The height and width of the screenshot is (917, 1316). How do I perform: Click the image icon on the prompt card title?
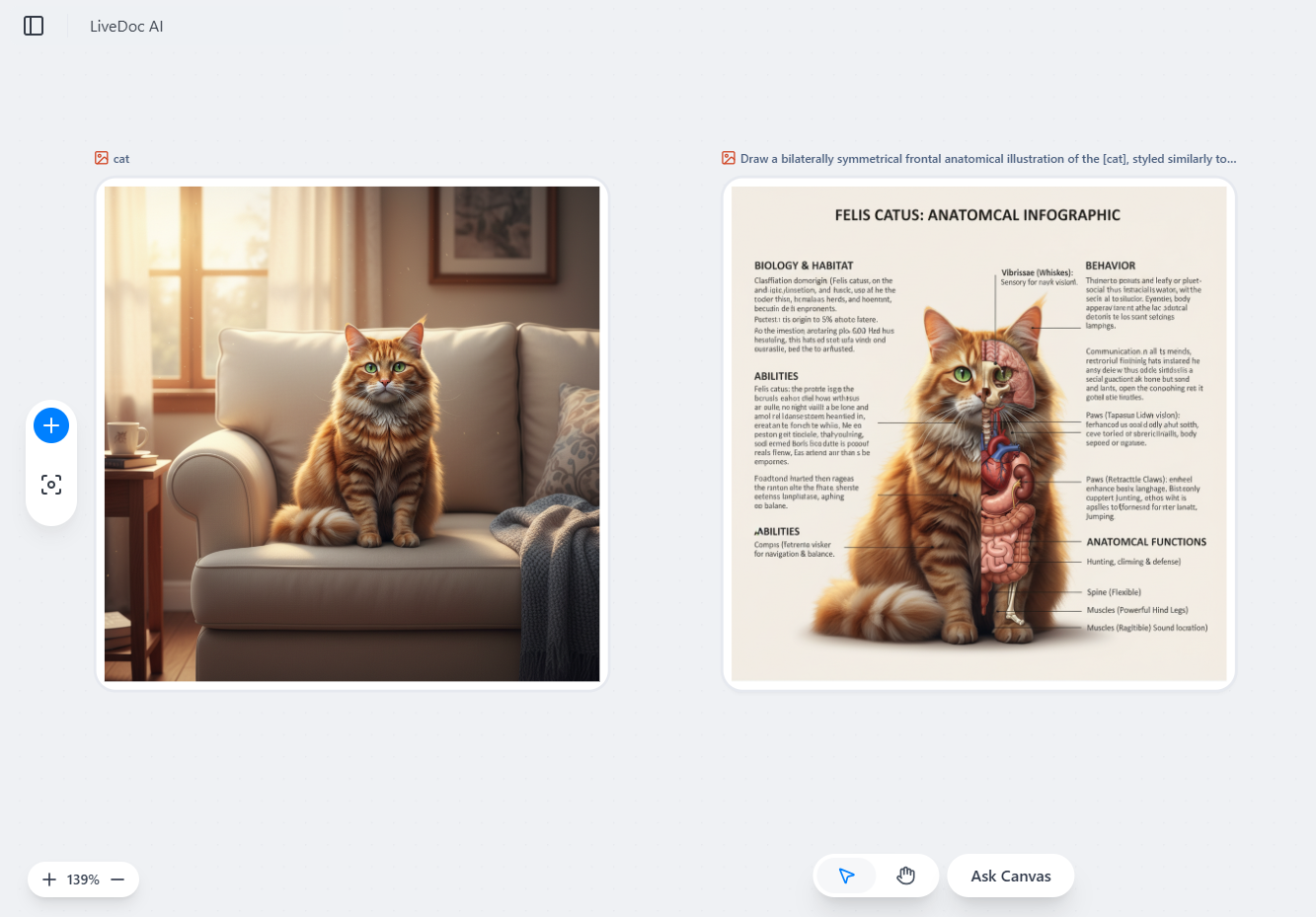point(728,158)
